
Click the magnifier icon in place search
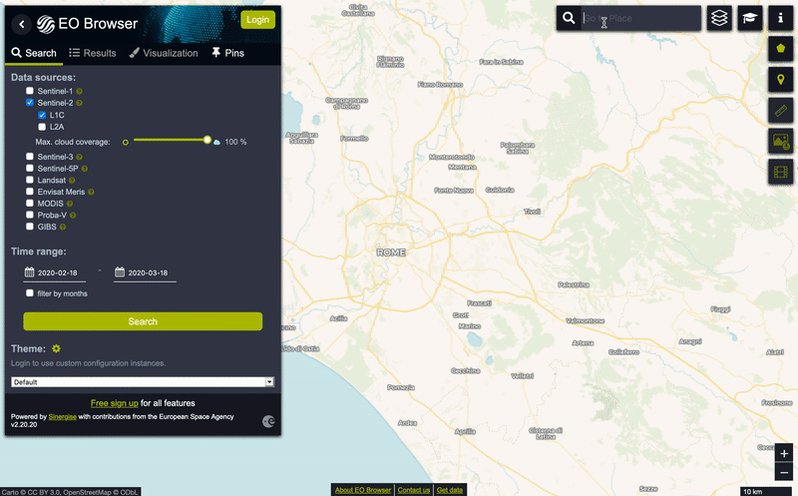(568, 18)
